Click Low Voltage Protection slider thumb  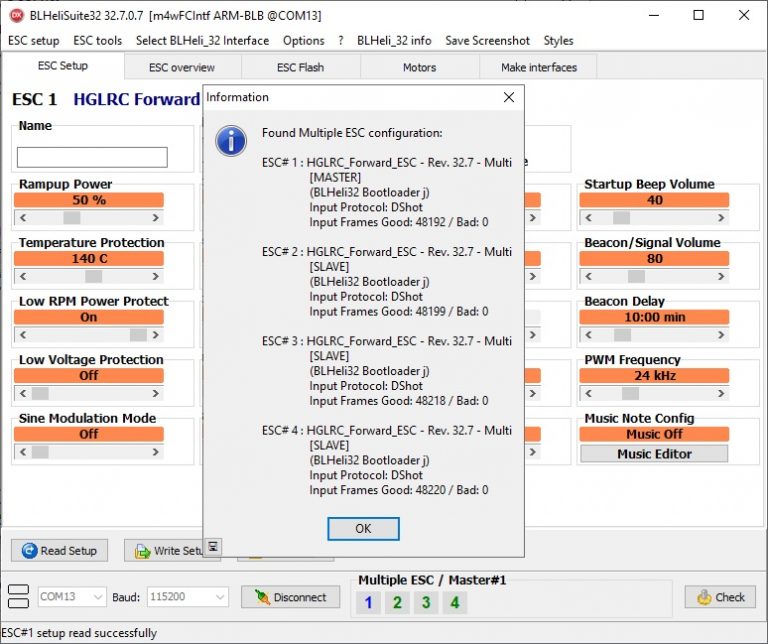(x=40, y=393)
